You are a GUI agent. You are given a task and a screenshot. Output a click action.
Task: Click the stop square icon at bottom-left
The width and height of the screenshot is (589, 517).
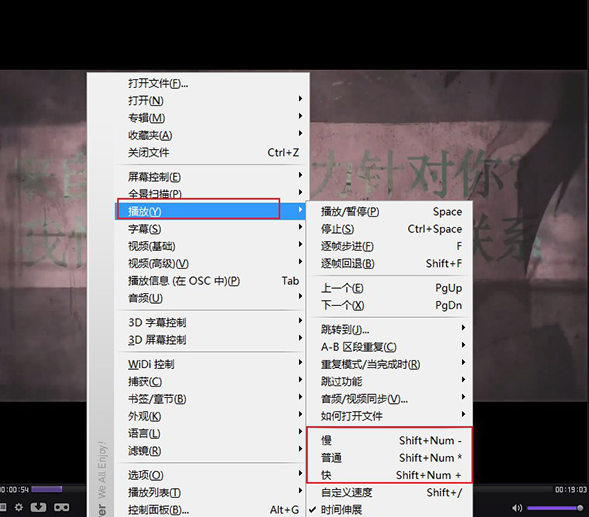pos(3,508)
